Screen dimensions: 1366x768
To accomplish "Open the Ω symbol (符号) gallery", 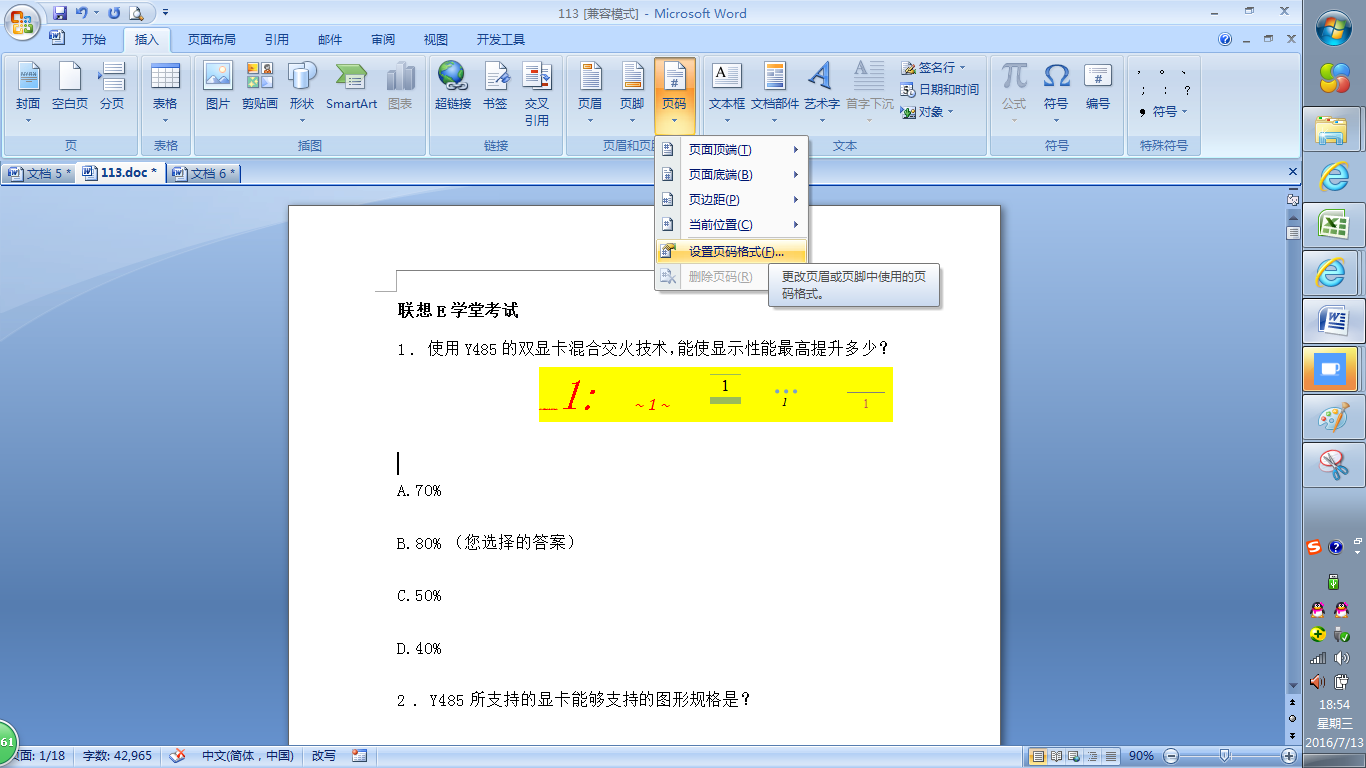I will click(1056, 92).
